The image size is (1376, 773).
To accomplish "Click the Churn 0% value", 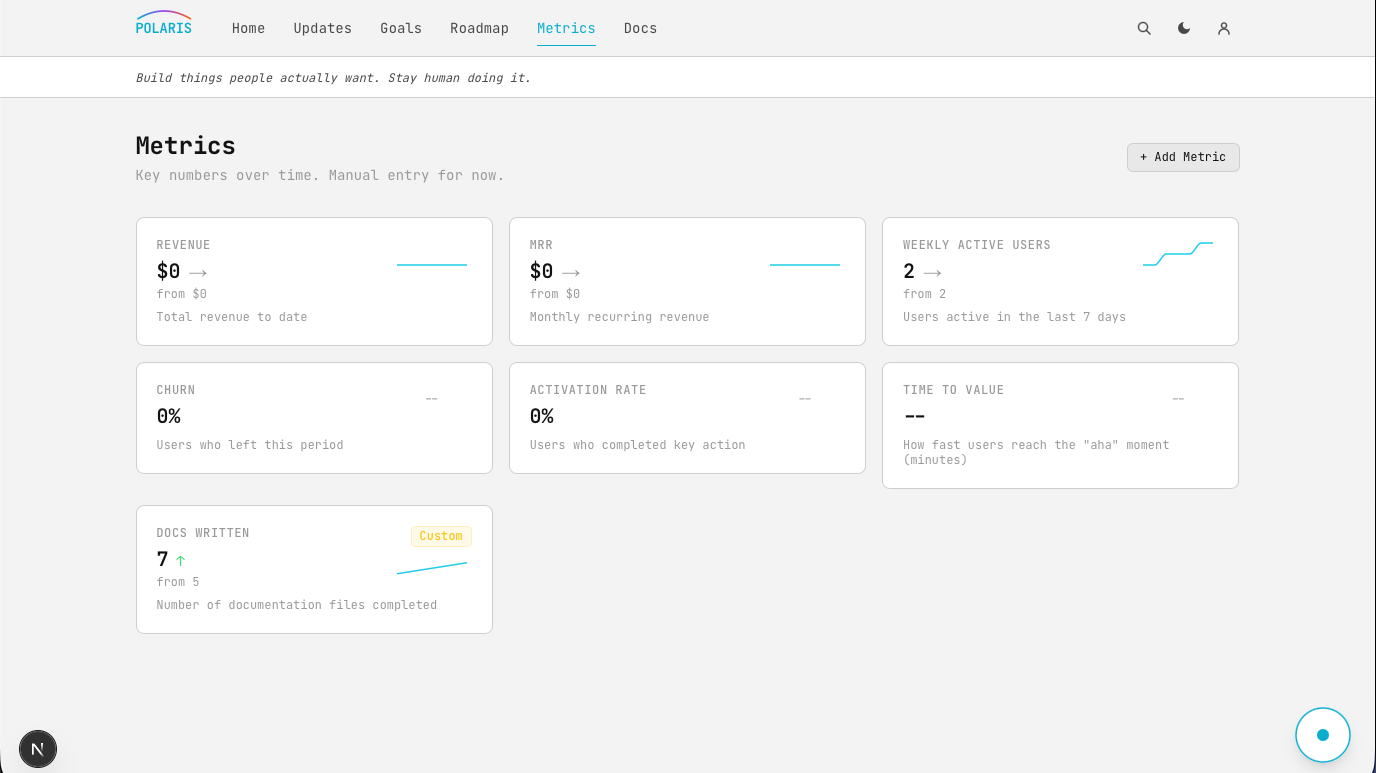I will [168, 416].
